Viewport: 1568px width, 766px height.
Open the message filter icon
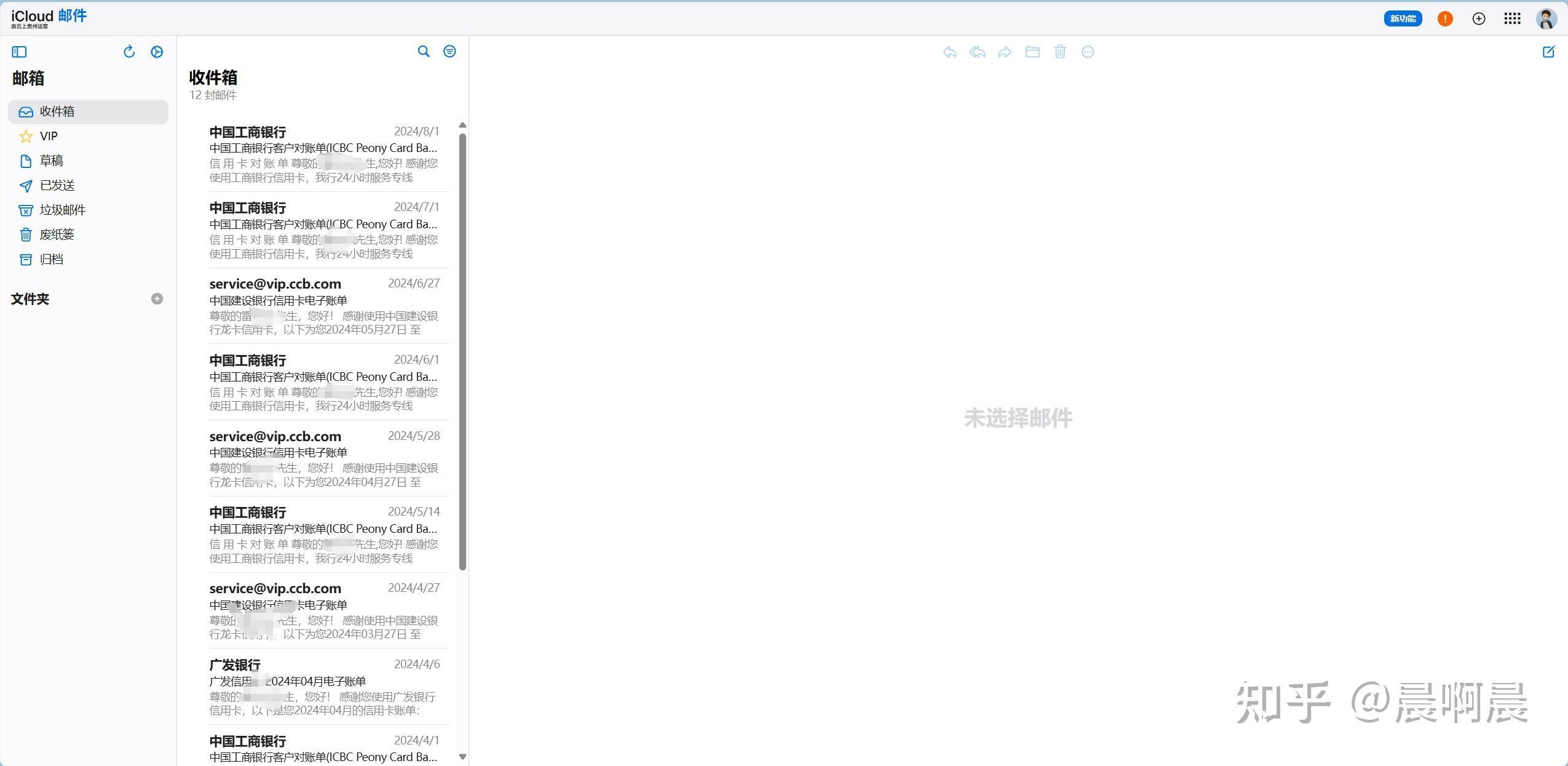(449, 51)
